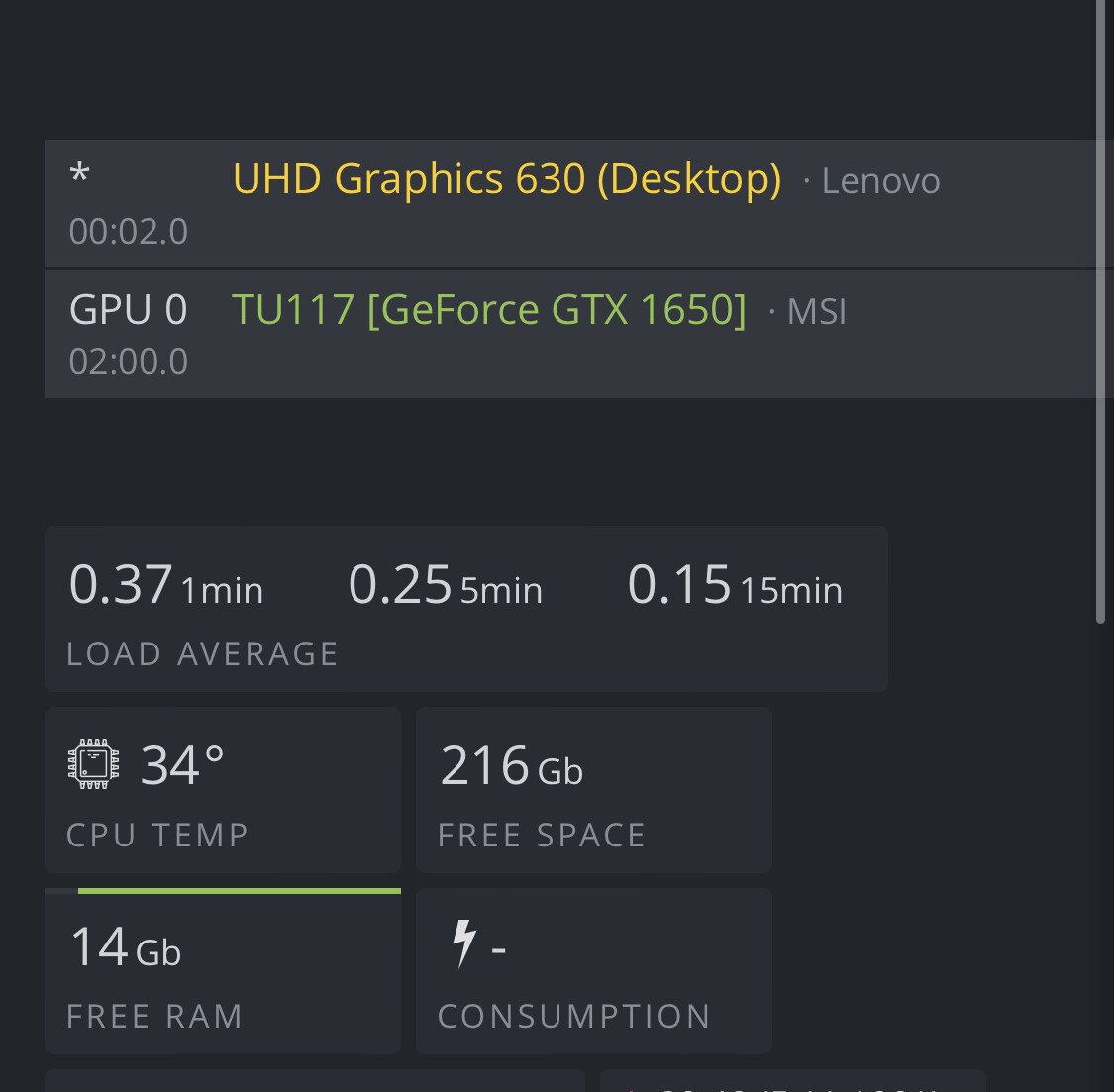This screenshot has width=1114, height=1092.
Task: Click the CPU chip temperature icon
Action: tap(93, 764)
